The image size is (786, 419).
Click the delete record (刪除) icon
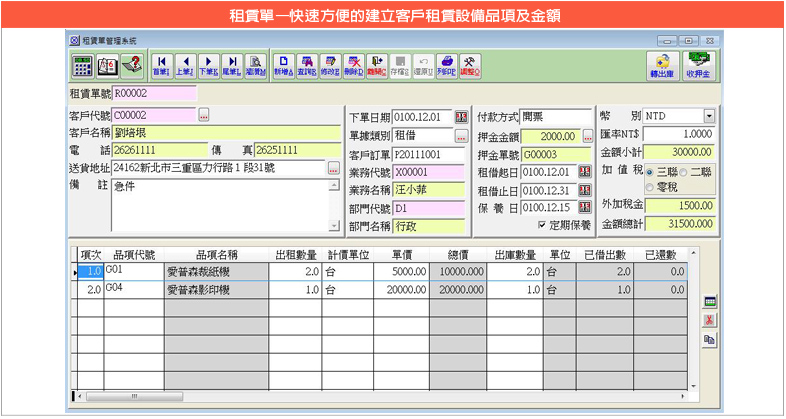coord(354,66)
